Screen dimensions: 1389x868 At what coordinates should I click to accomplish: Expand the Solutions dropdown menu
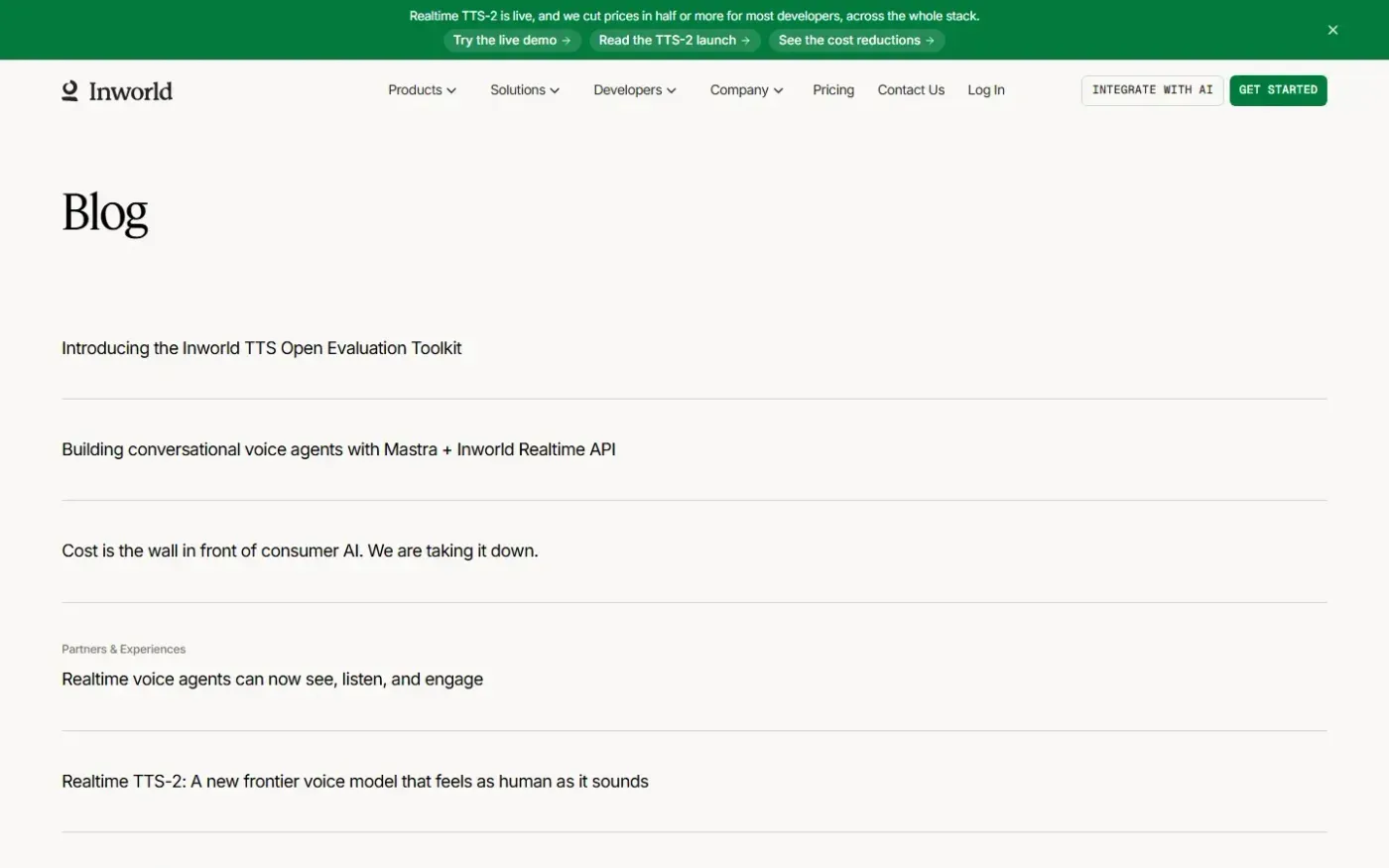[525, 90]
